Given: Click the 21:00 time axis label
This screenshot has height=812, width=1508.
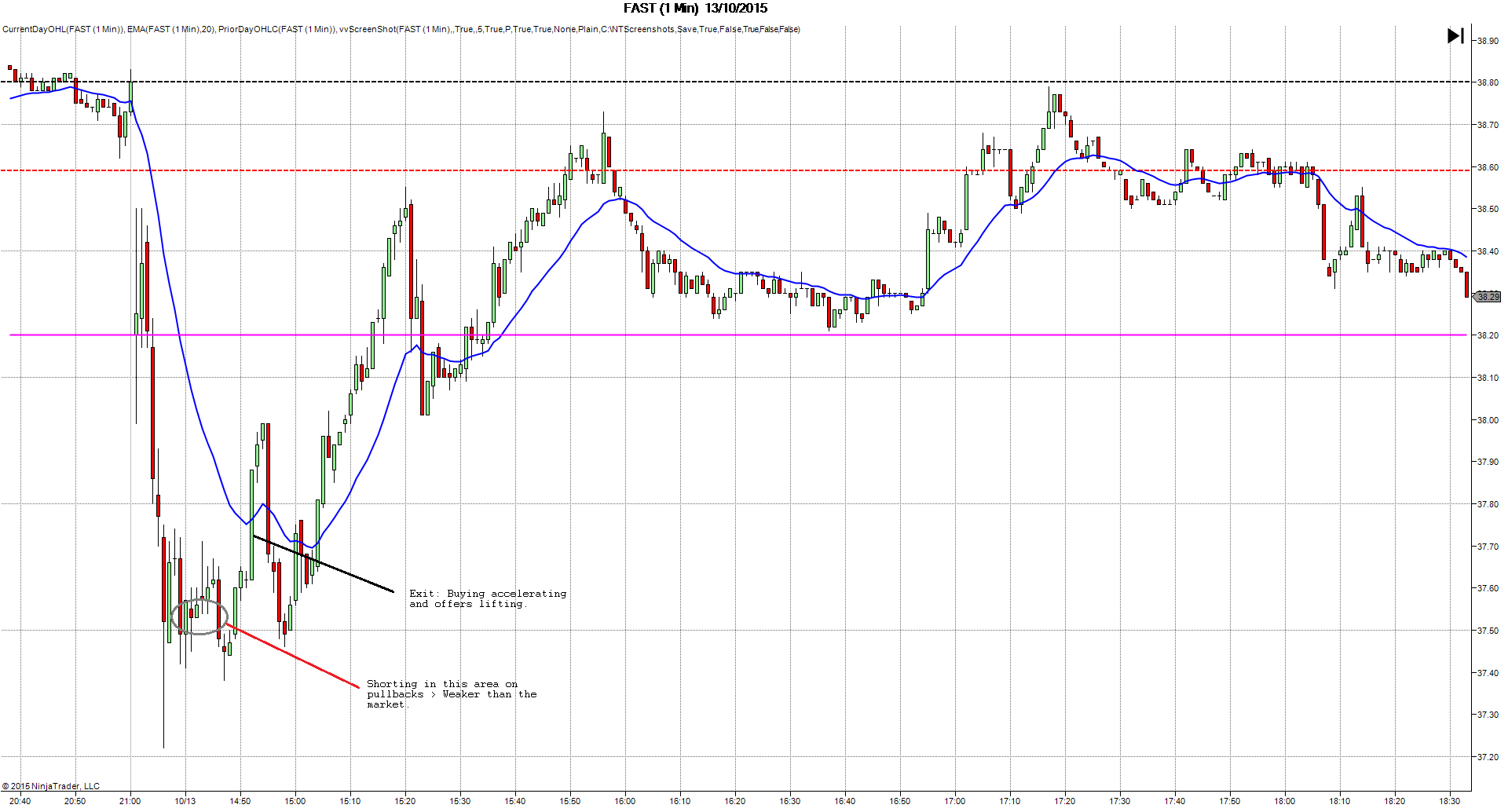Looking at the screenshot, I should 130,802.
